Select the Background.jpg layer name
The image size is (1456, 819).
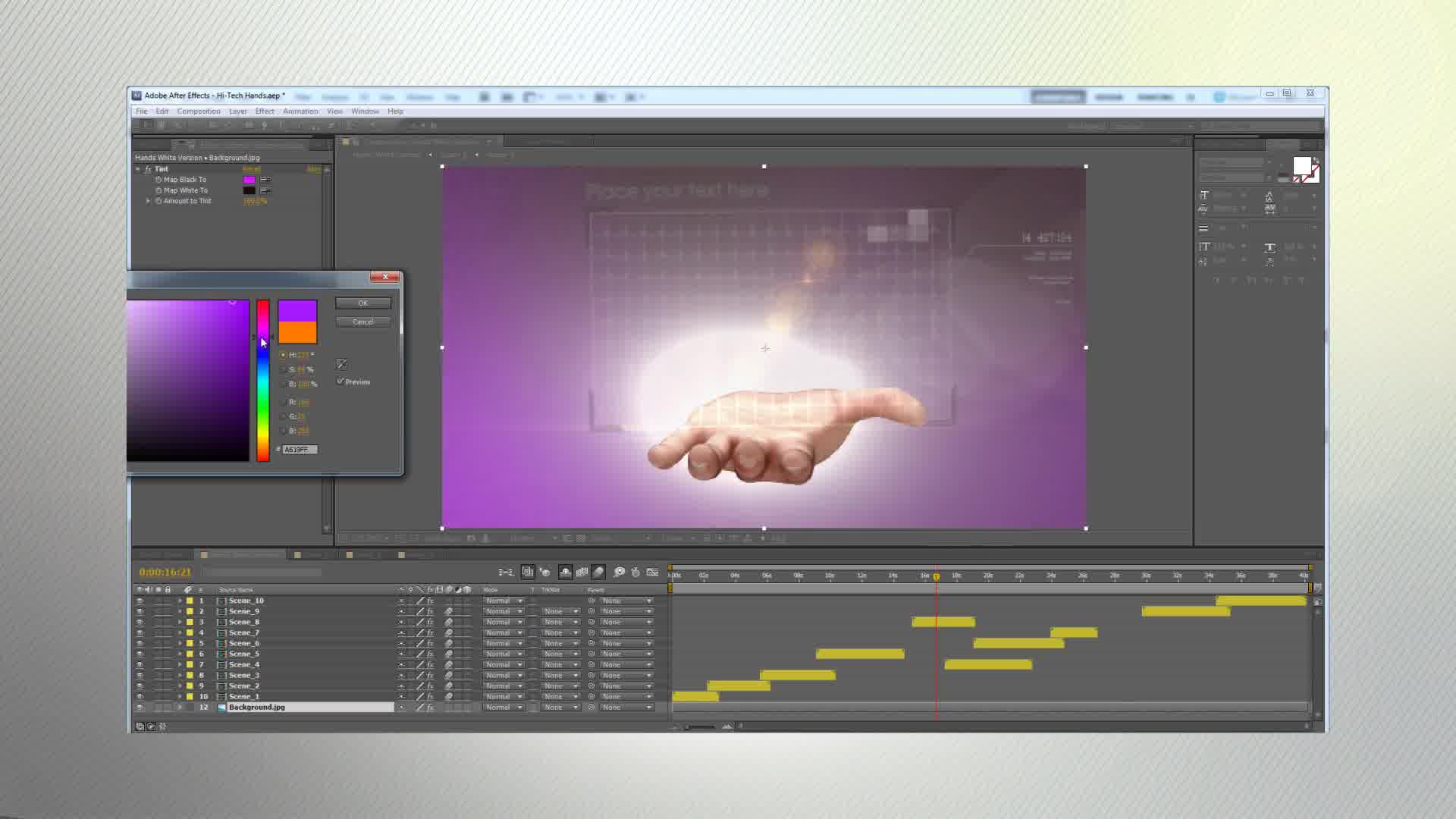point(257,708)
